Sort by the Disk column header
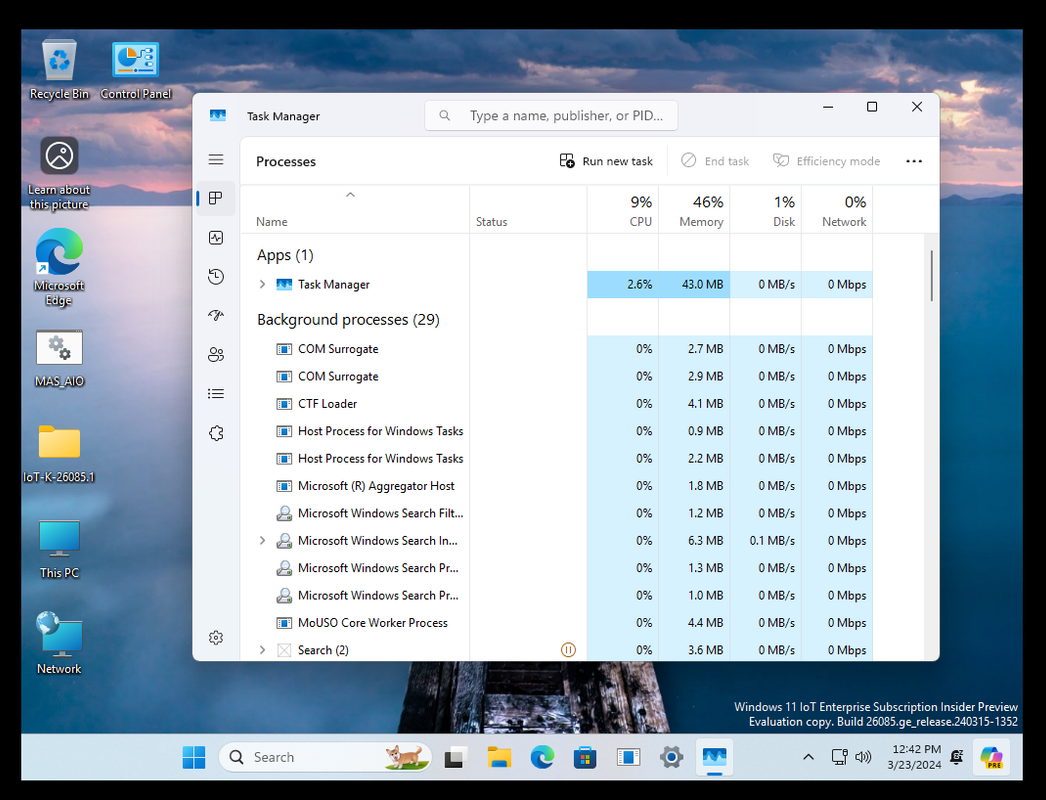 766,210
